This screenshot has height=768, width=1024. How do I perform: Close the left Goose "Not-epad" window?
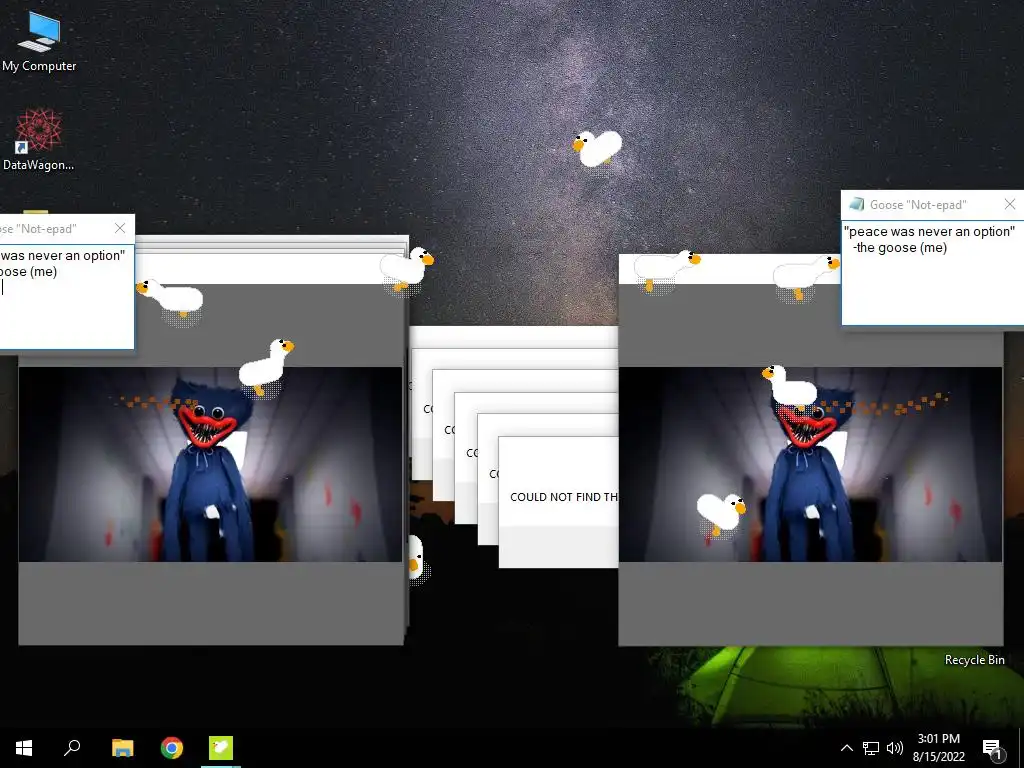[x=120, y=228]
